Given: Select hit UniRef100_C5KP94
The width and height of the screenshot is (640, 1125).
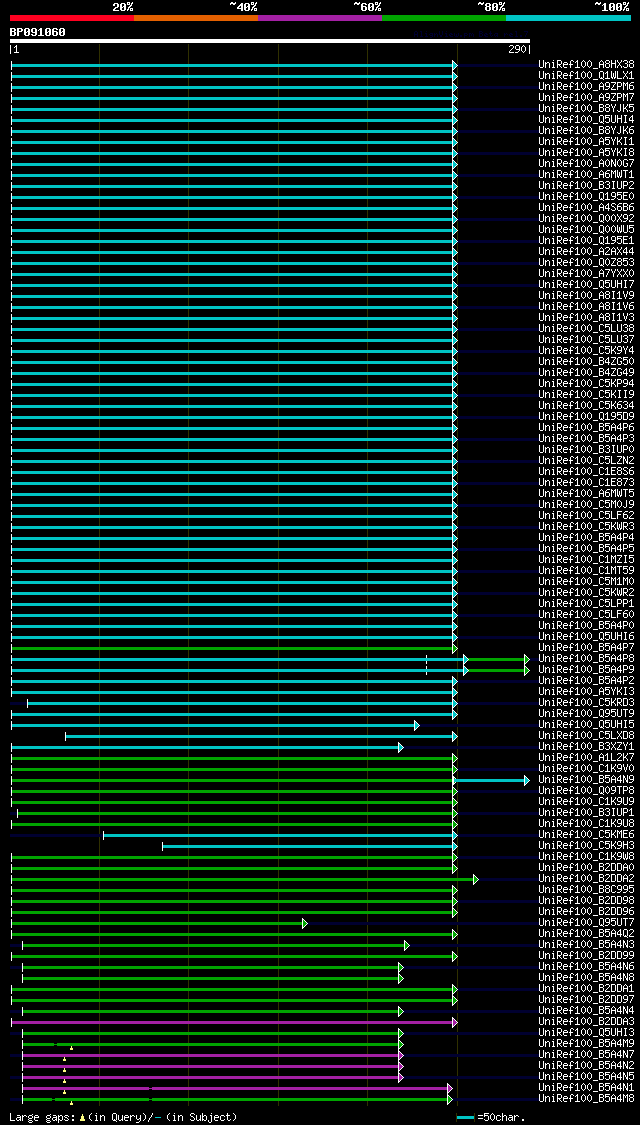Looking at the screenshot, I should click(x=586, y=383).
